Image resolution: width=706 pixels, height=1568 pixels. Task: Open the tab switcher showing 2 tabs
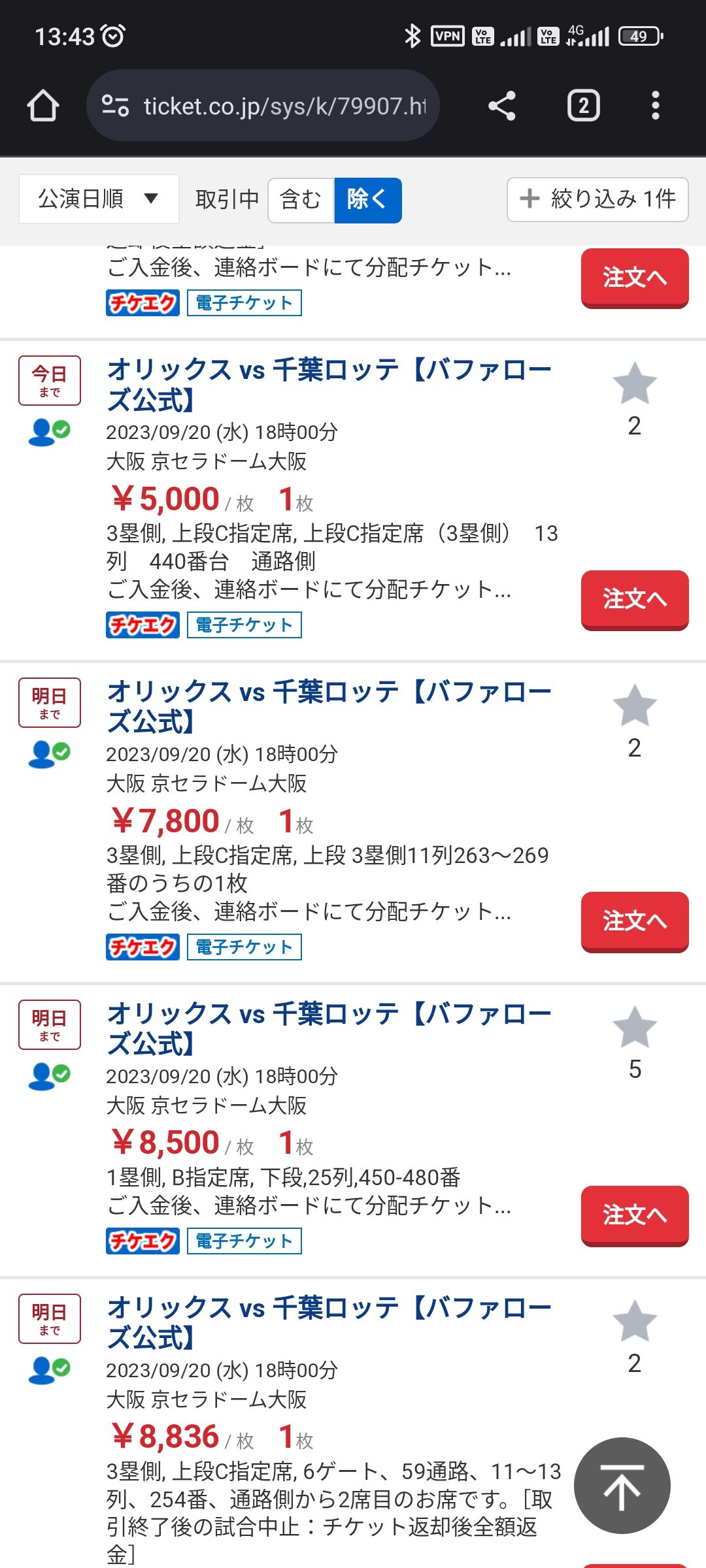click(583, 106)
